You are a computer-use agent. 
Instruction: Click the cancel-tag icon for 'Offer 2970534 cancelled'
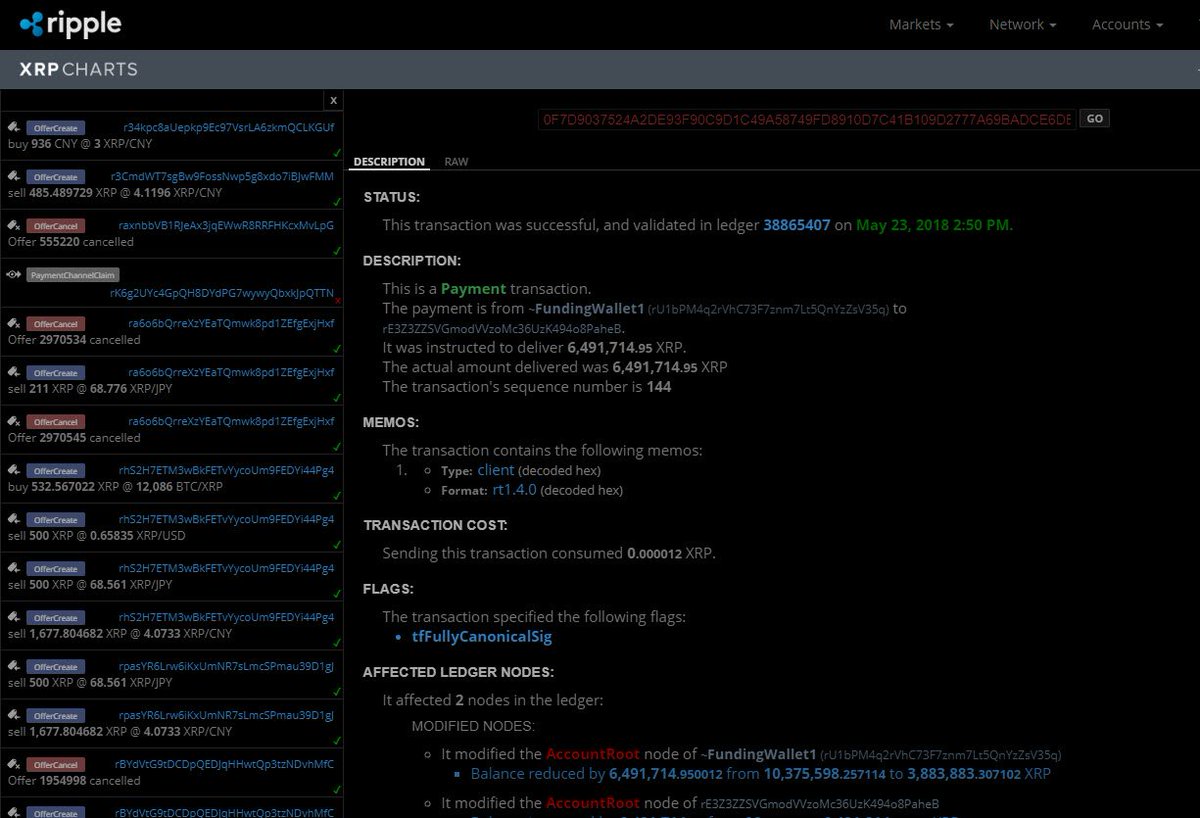(14, 323)
